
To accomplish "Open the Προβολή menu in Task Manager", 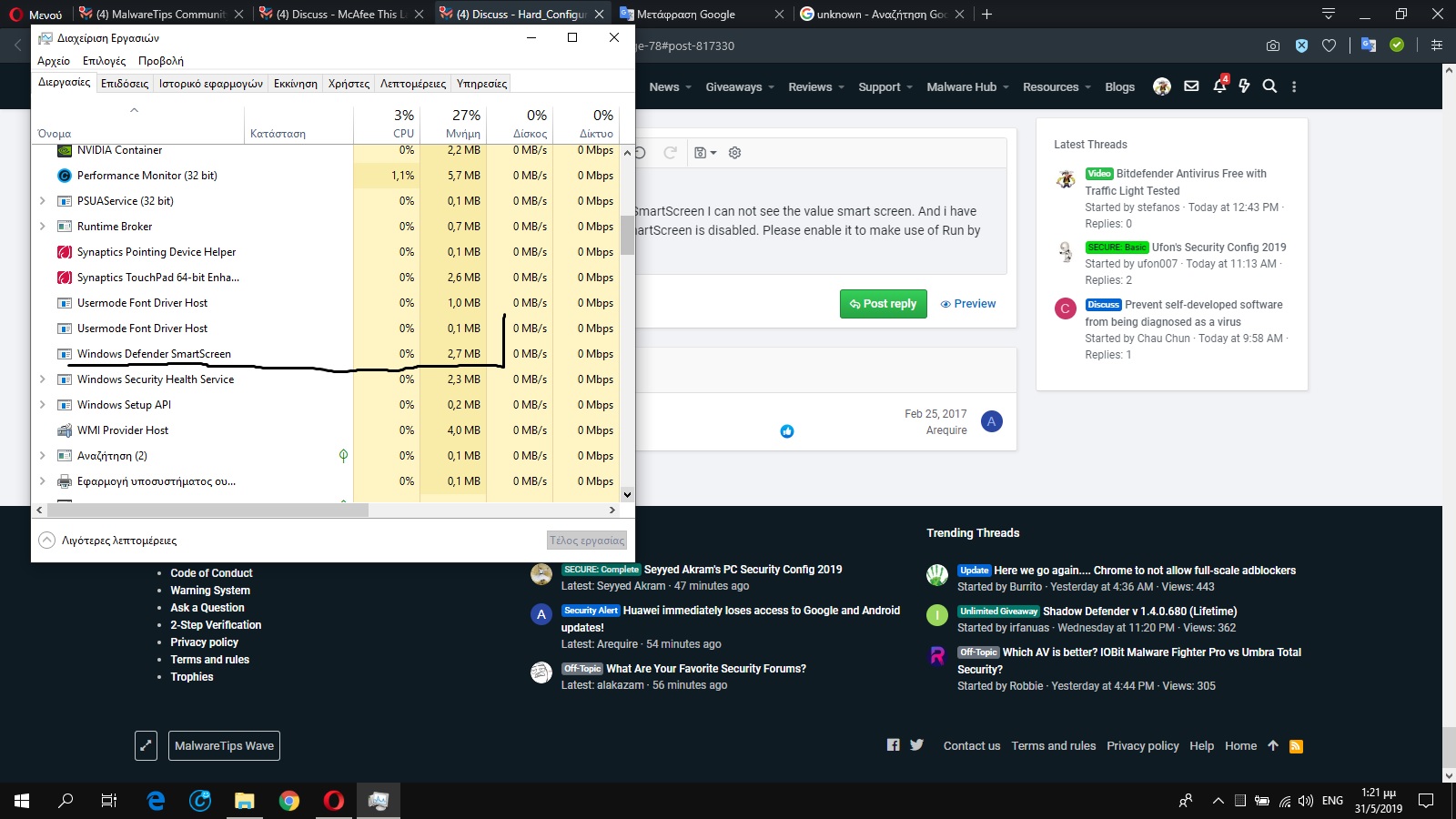I will [161, 61].
